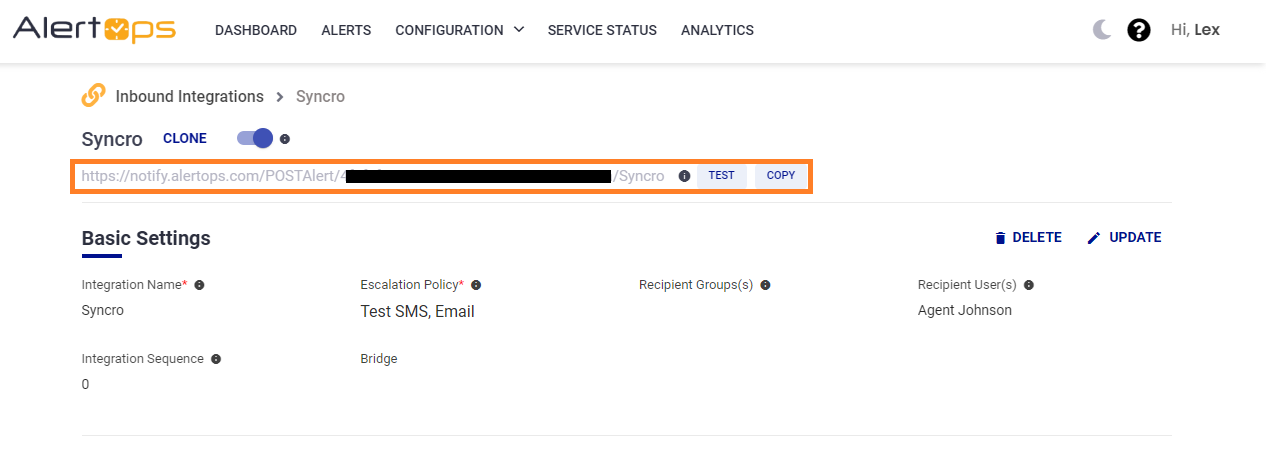Open the help question mark icon
1266x453 pixels.
[x=1138, y=30]
